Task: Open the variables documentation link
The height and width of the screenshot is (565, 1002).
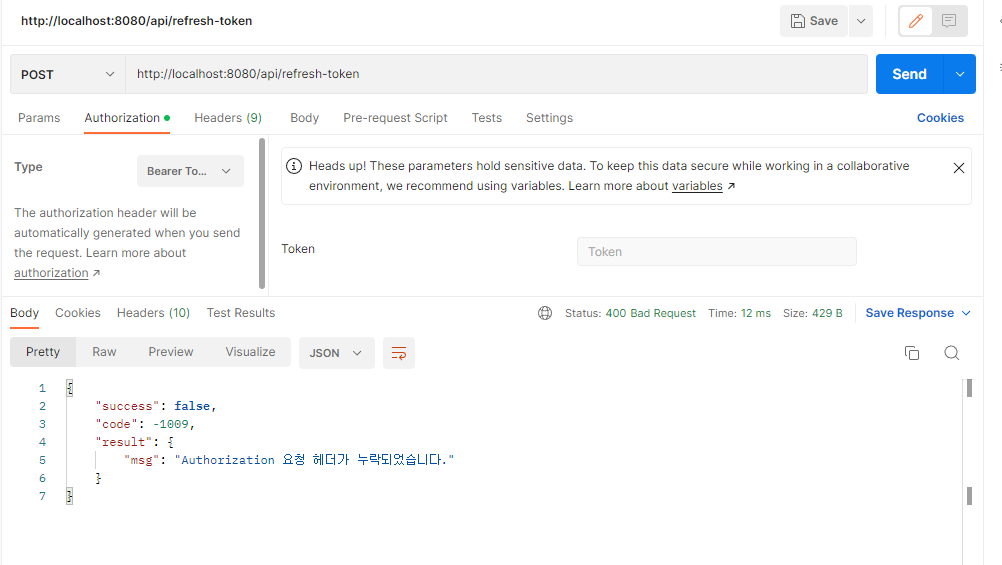Action: coord(697,186)
